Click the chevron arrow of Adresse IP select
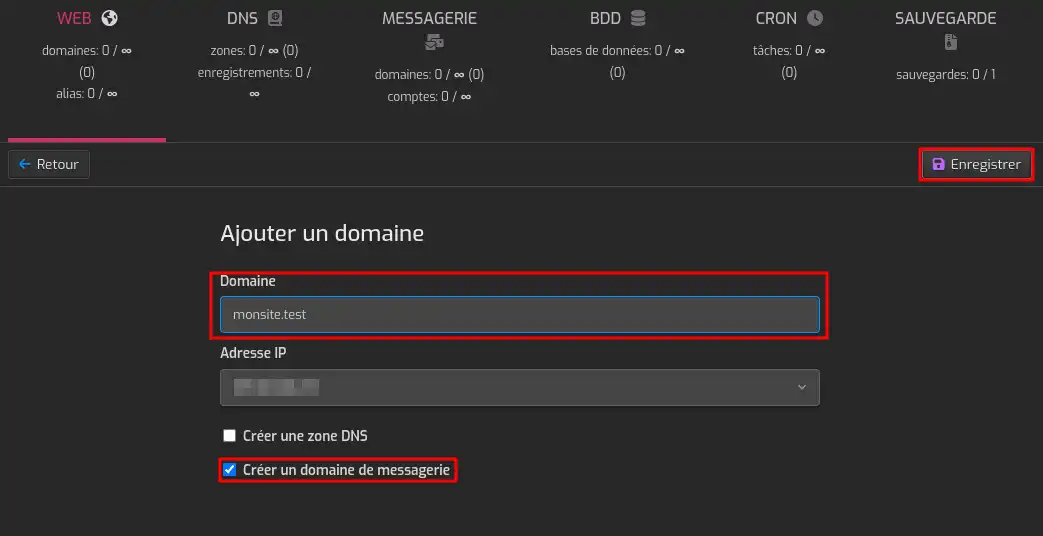1043x536 pixels. tap(801, 387)
